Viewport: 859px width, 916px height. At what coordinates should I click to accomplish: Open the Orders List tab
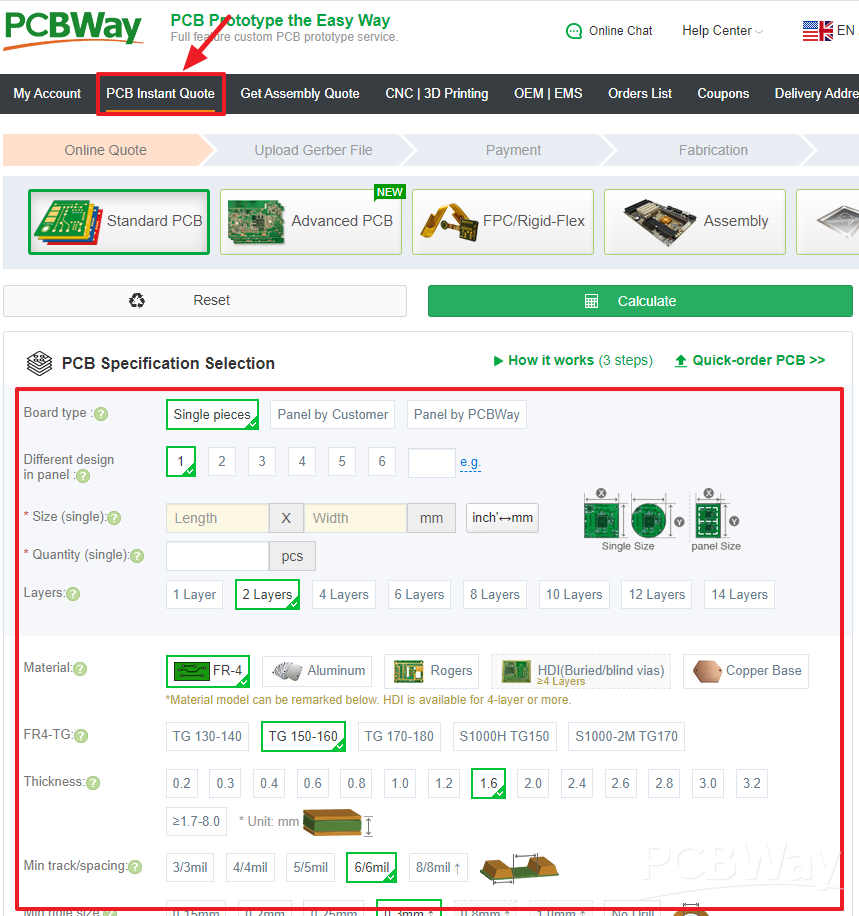pyautogui.click(x=639, y=93)
